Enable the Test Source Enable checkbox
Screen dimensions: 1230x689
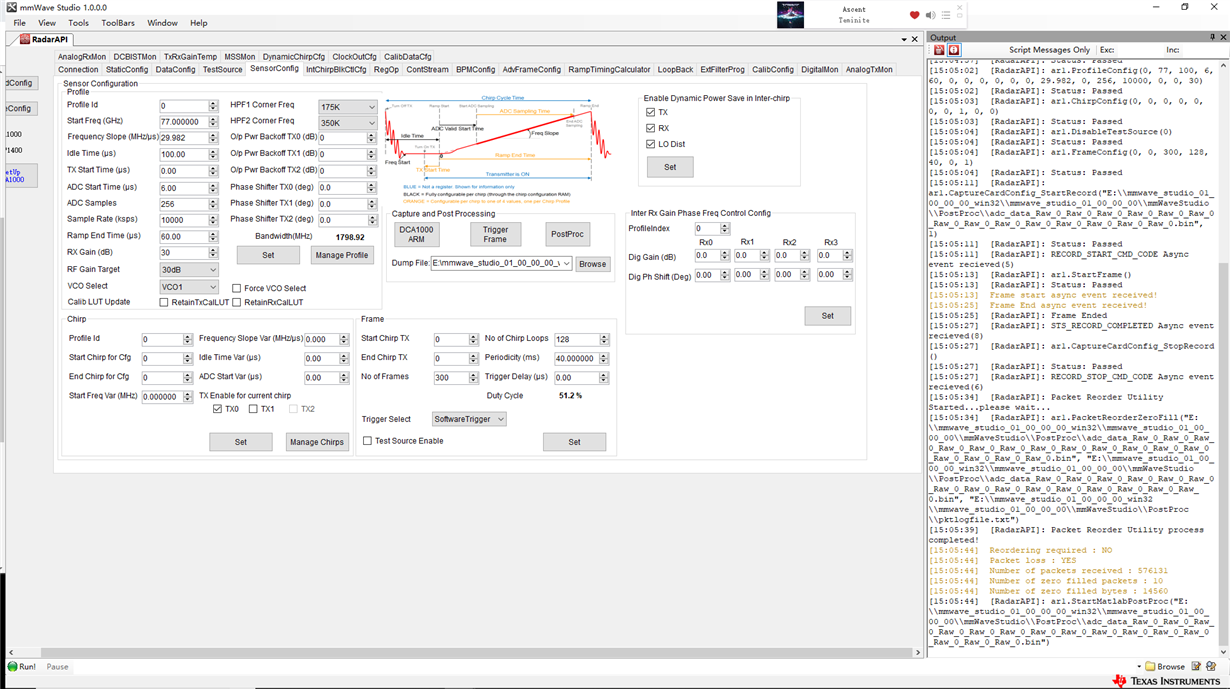coord(367,441)
